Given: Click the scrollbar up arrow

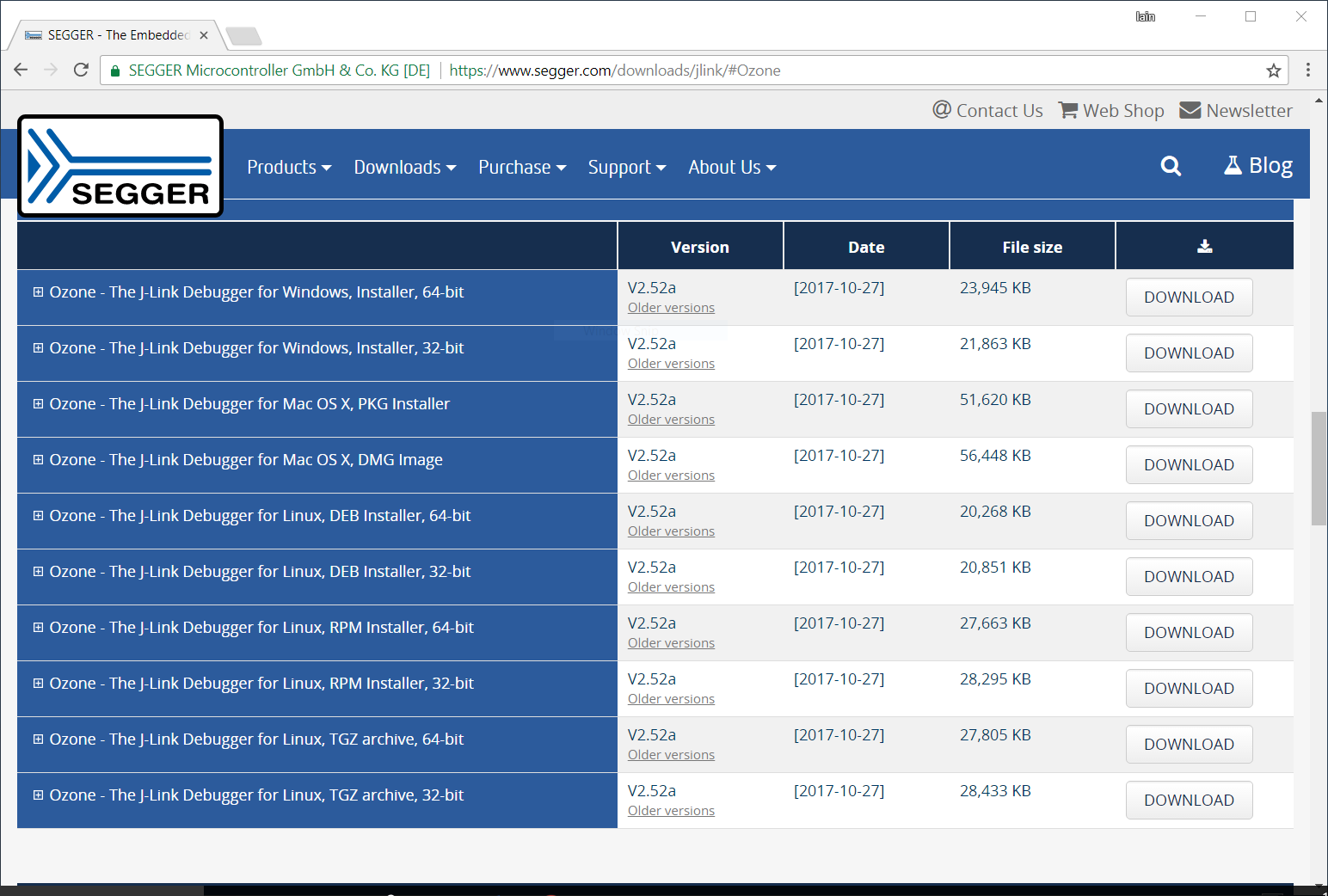Looking at the screenshot, I should click(1319, 100).
